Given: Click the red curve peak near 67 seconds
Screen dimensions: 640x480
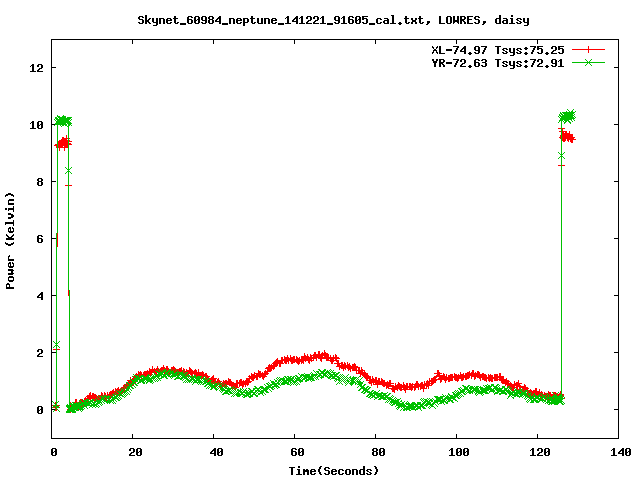Looking at the screenshot, I should pos(321,355).
